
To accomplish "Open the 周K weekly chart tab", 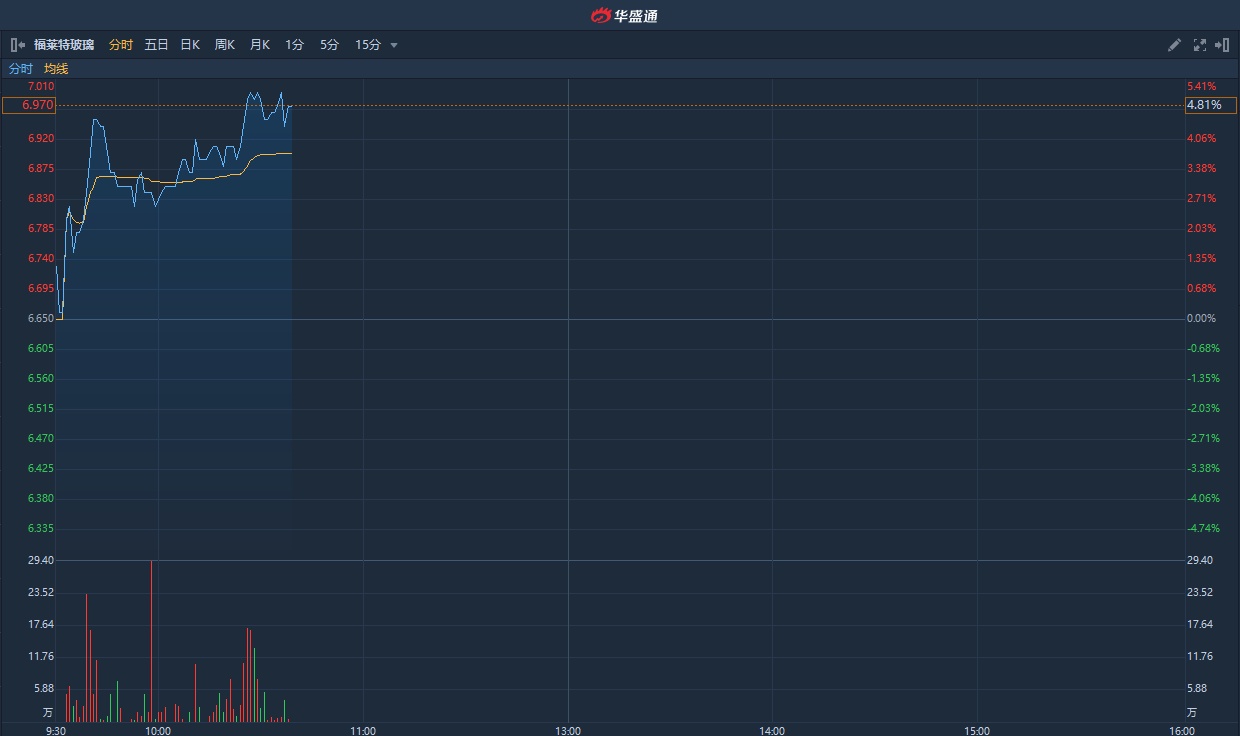I will click(224, 45).
